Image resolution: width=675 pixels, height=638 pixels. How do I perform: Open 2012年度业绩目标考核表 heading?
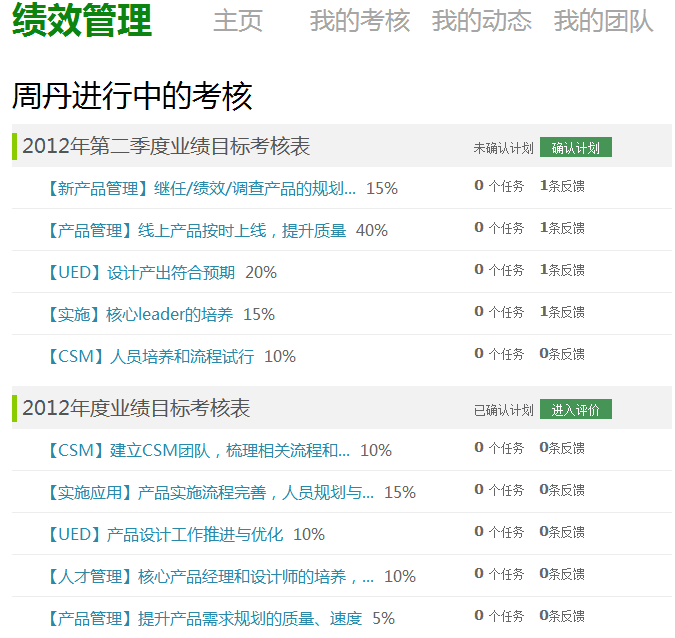tap(136, 408)
